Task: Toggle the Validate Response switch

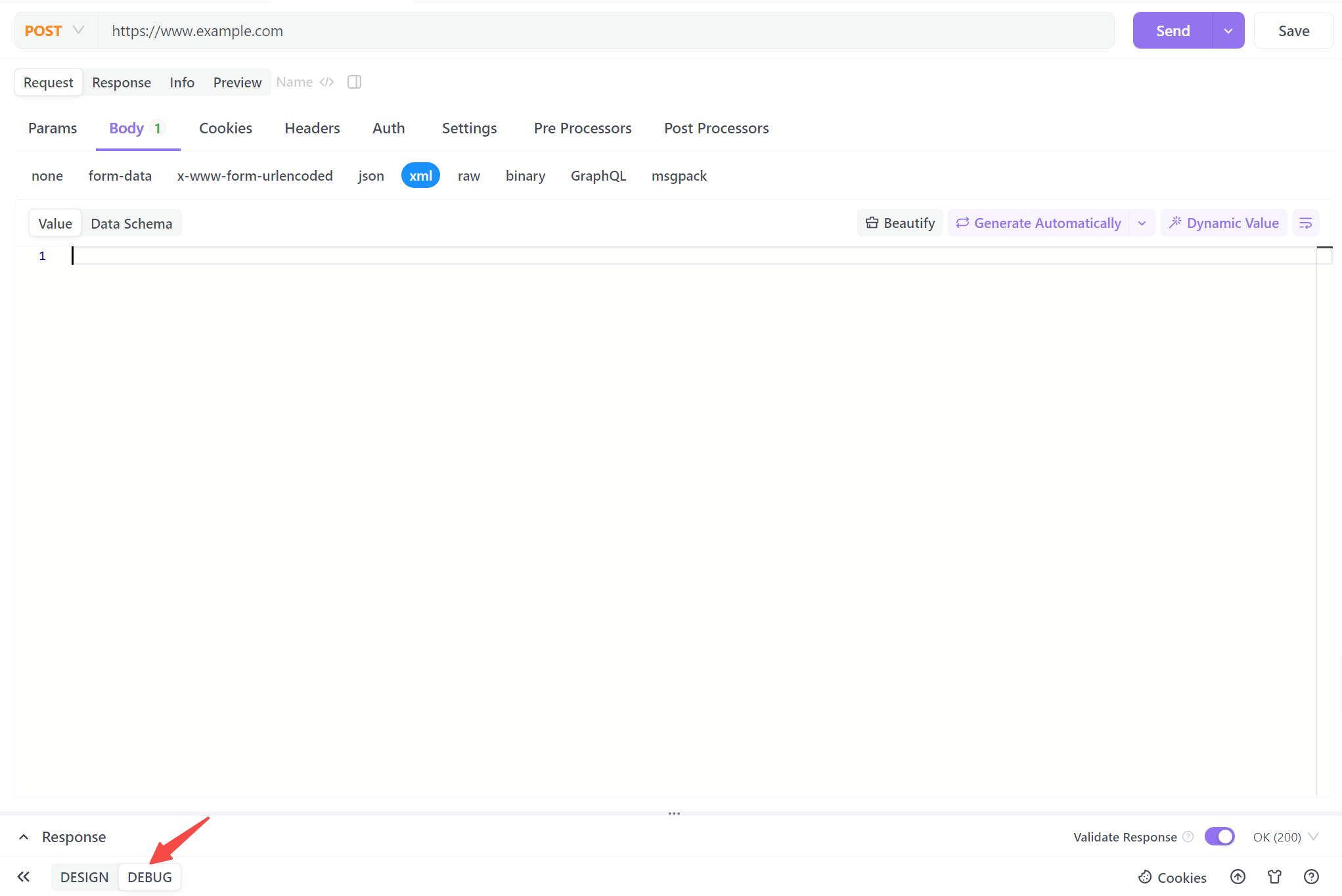Action: click(x=1219, y=837)
